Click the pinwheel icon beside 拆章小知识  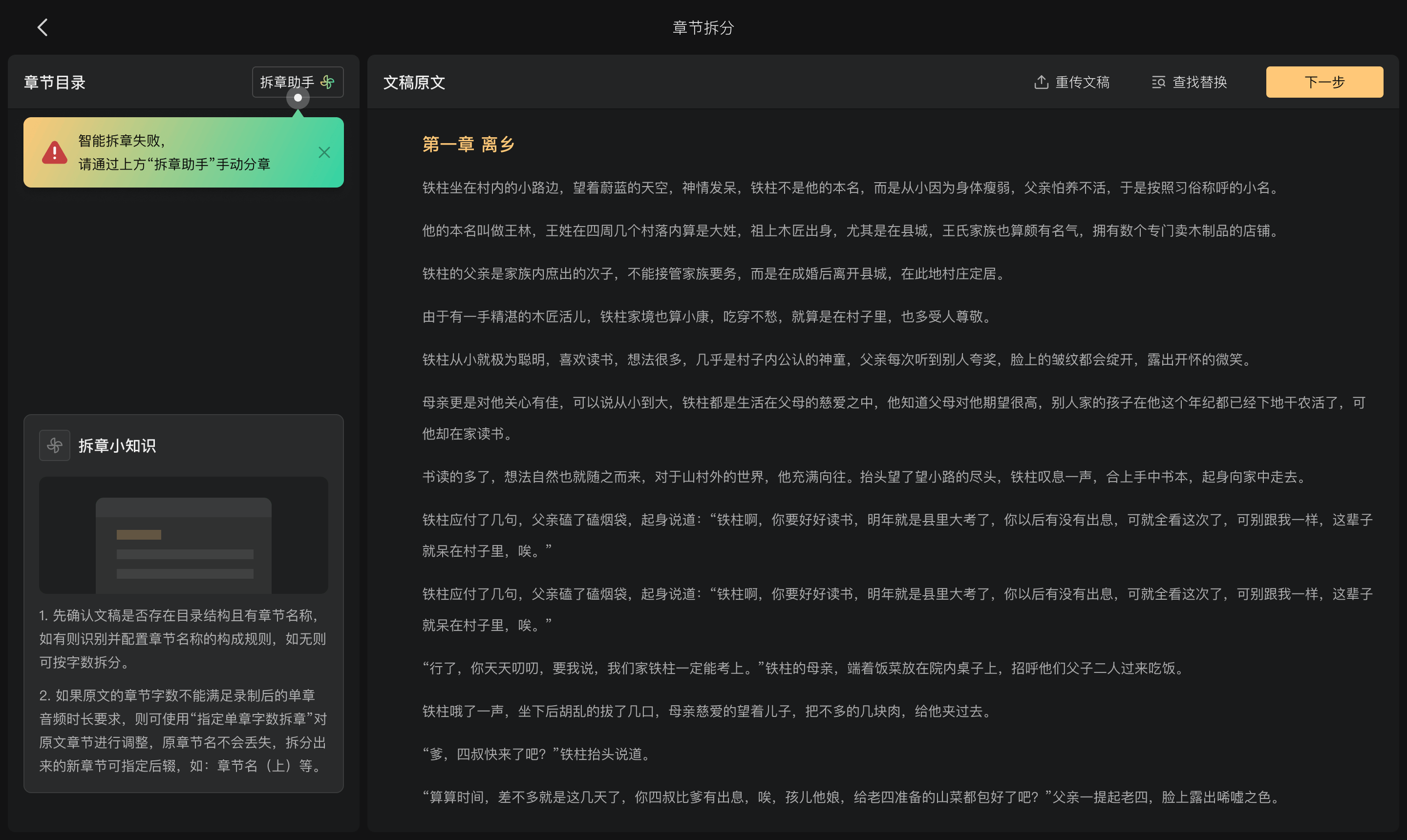point(54,445)
